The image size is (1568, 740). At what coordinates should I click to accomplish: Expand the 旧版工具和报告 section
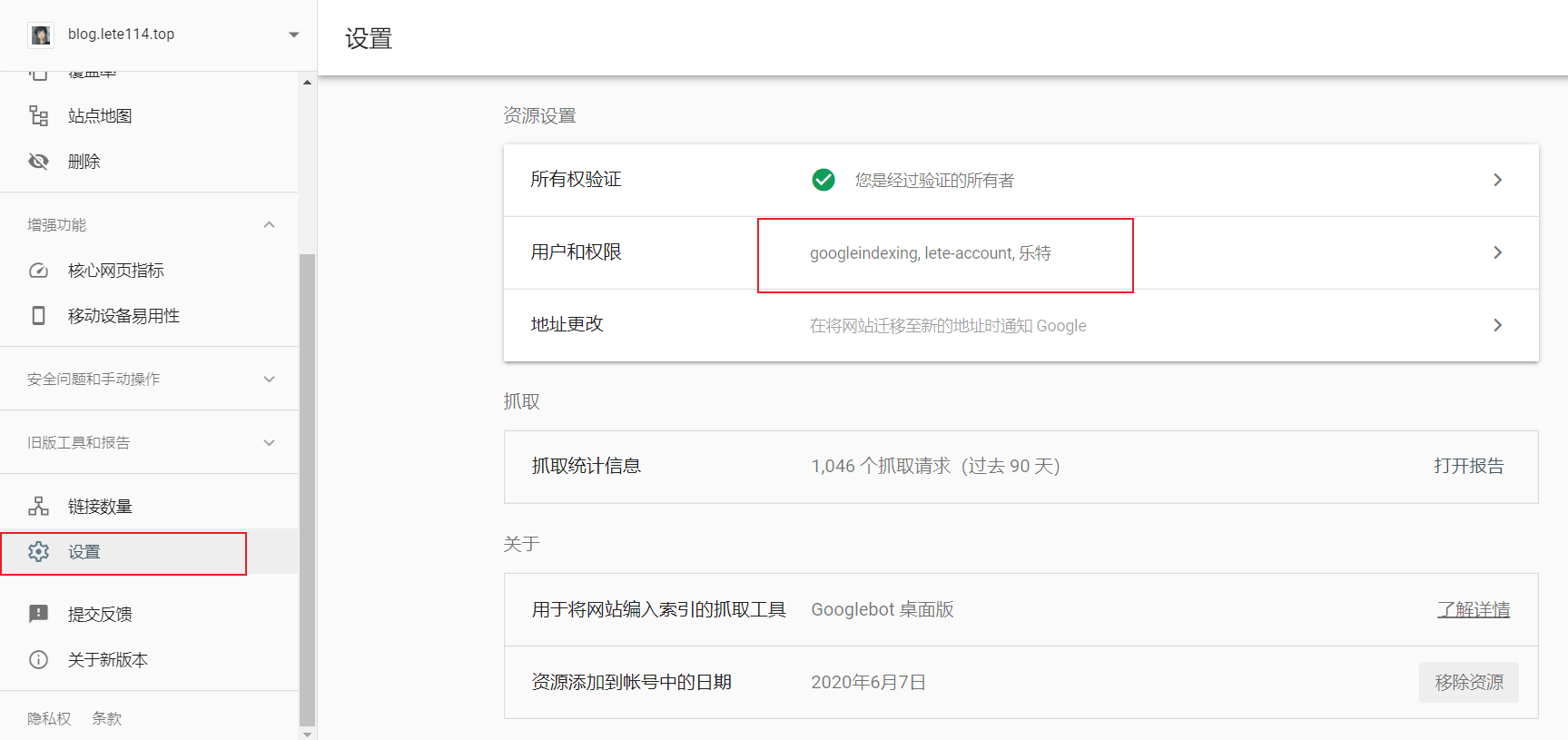pyautogui.click(x=269, y=443)
